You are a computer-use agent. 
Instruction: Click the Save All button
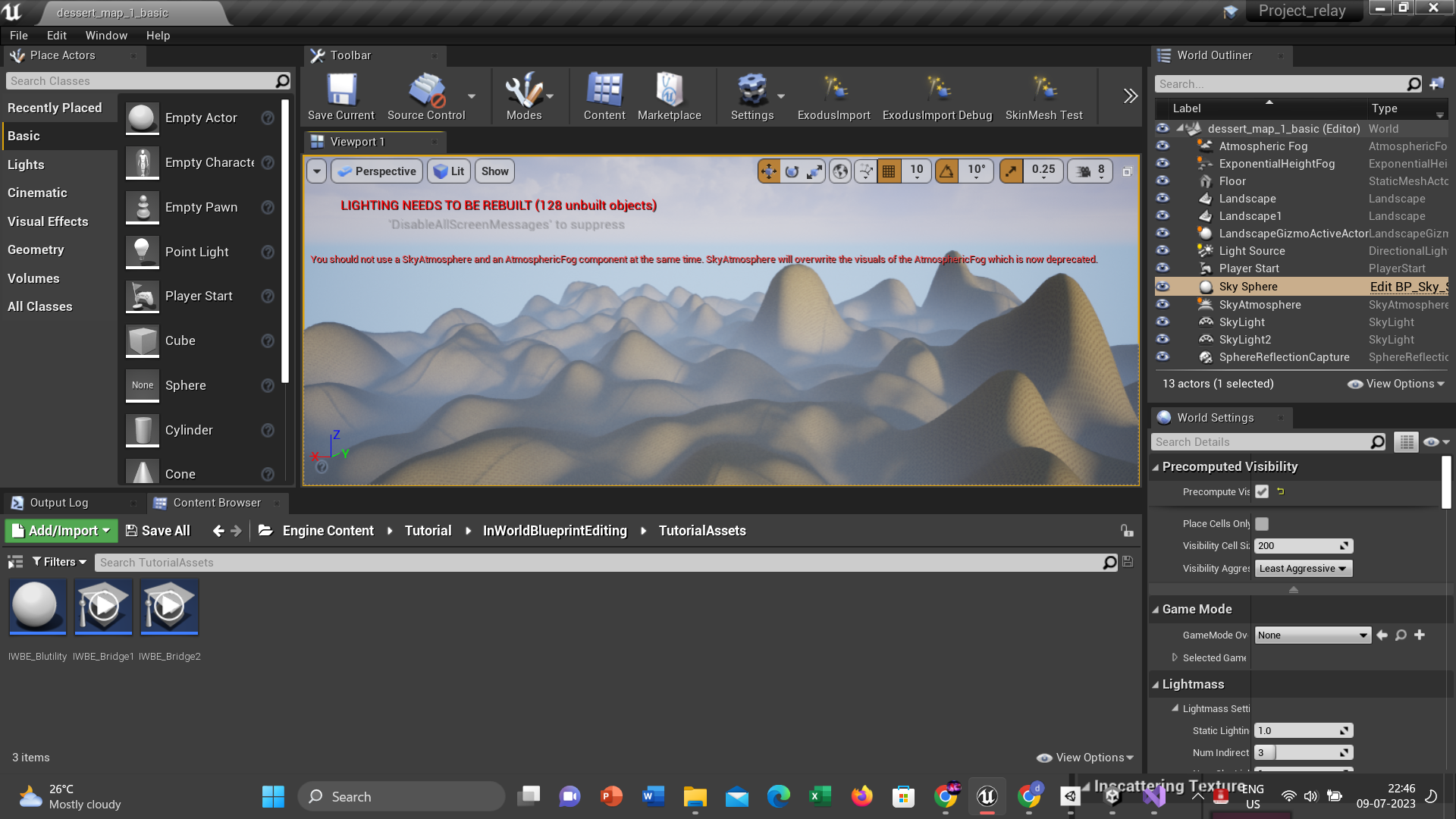pyautogui.click(x=158, y=531)
